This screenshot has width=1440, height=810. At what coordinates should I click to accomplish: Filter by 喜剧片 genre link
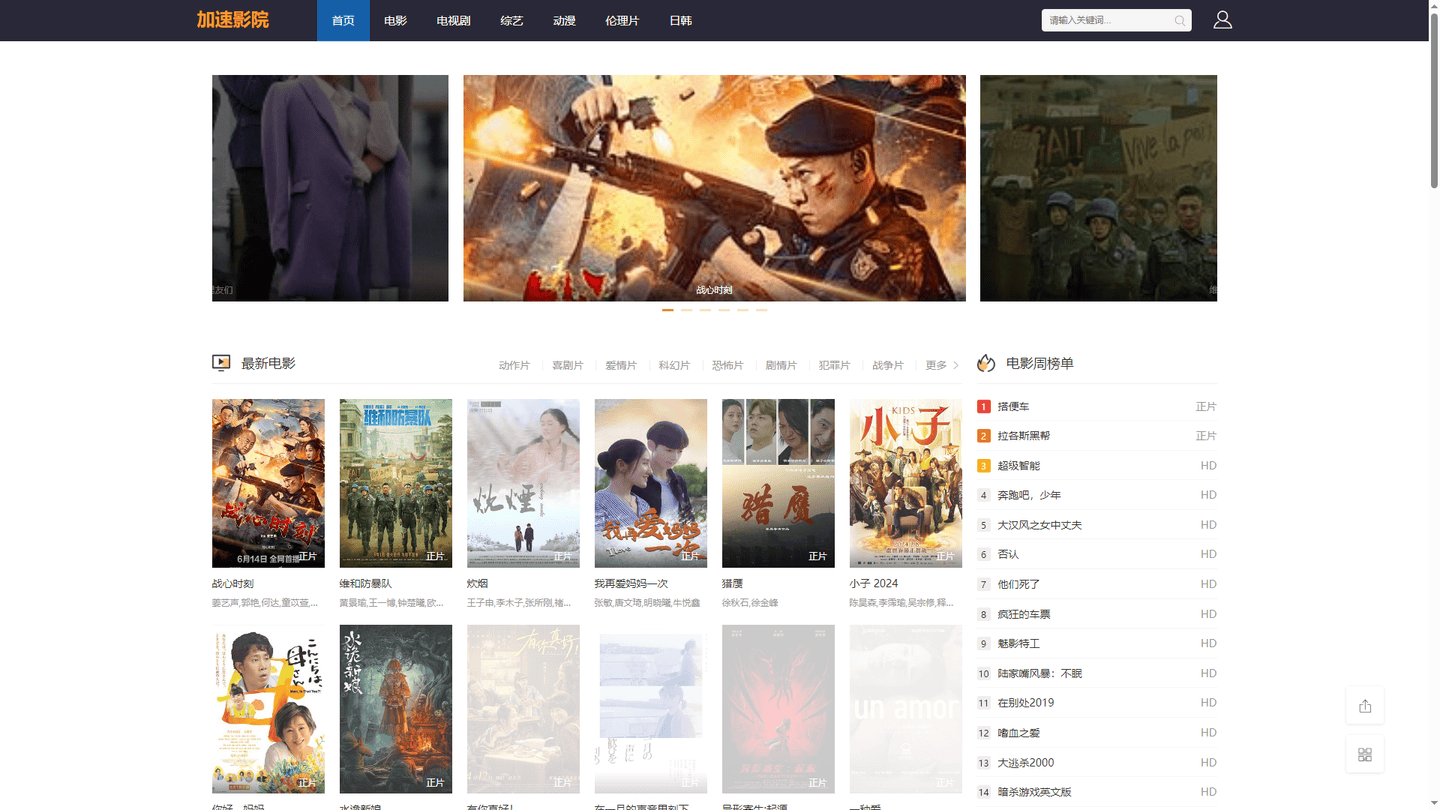click(x=567, y=365)
